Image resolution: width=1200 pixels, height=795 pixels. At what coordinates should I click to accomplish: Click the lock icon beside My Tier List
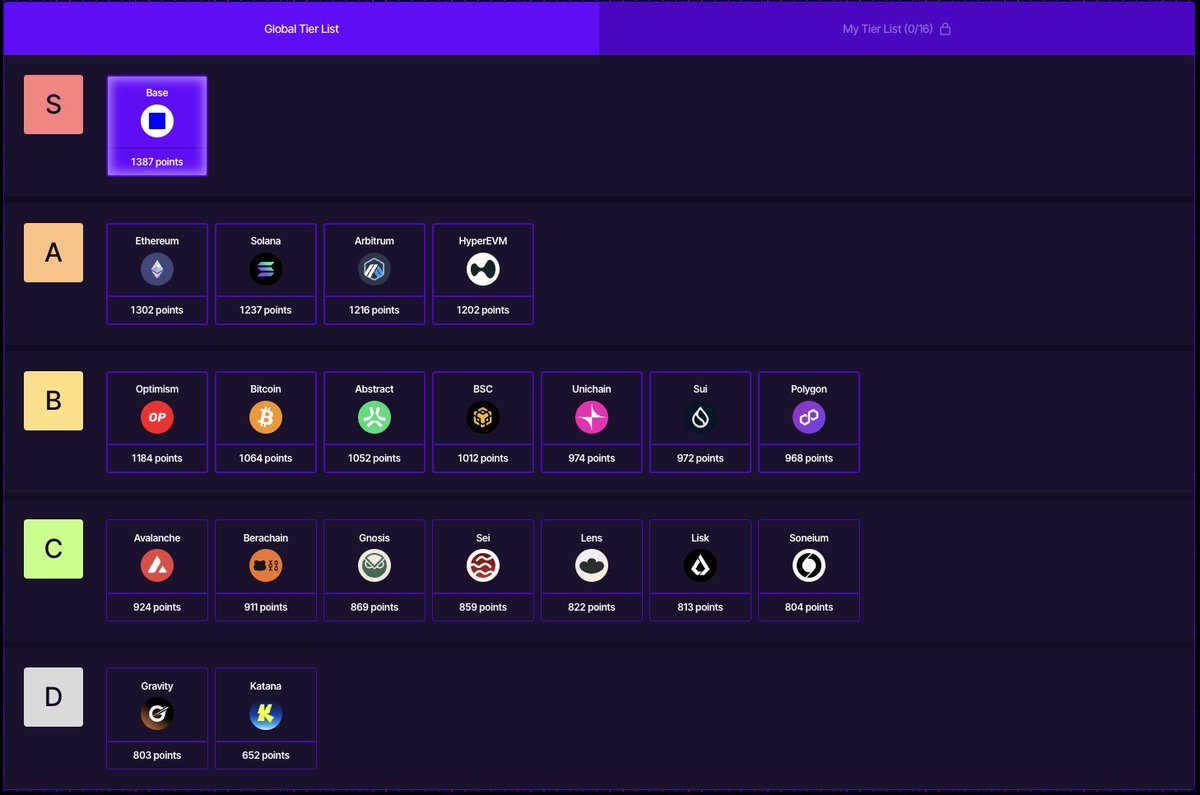945,29
